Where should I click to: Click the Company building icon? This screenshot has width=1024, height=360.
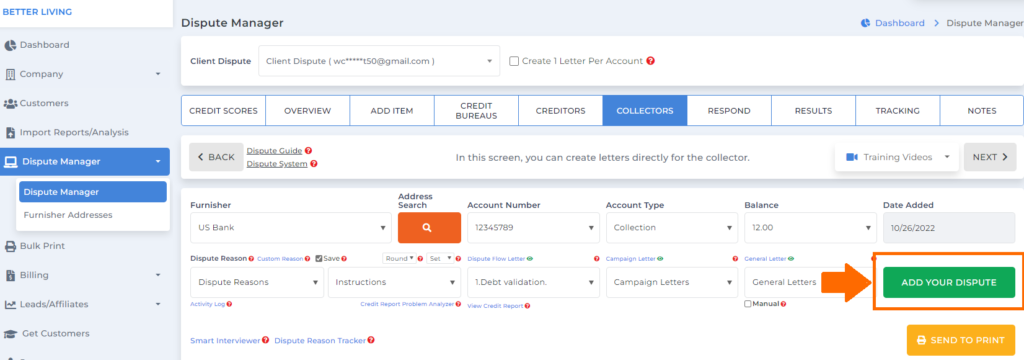click(10, 74)
